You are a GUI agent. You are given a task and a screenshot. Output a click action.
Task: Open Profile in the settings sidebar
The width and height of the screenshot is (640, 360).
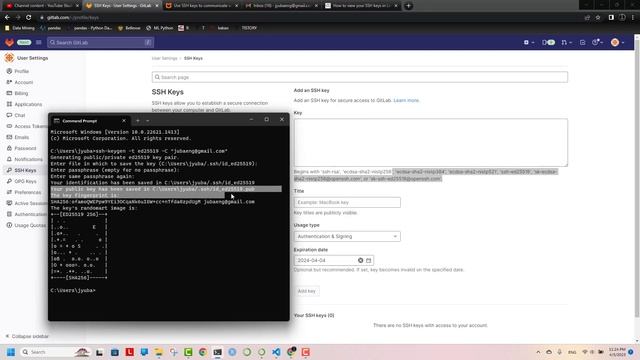[x=22, y=71]
